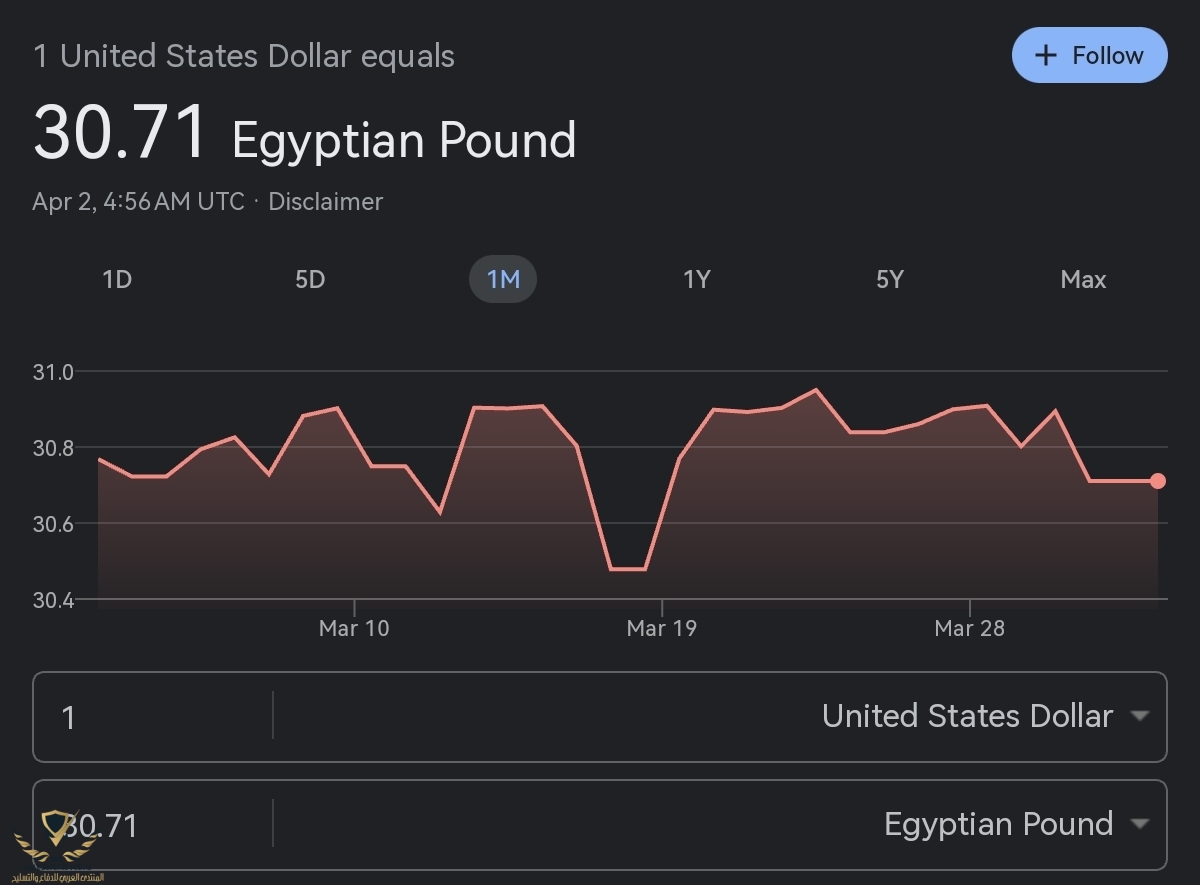Click the USD amount input field
The height and width of the screenshot is (885, 1200).
pos(150,717)
